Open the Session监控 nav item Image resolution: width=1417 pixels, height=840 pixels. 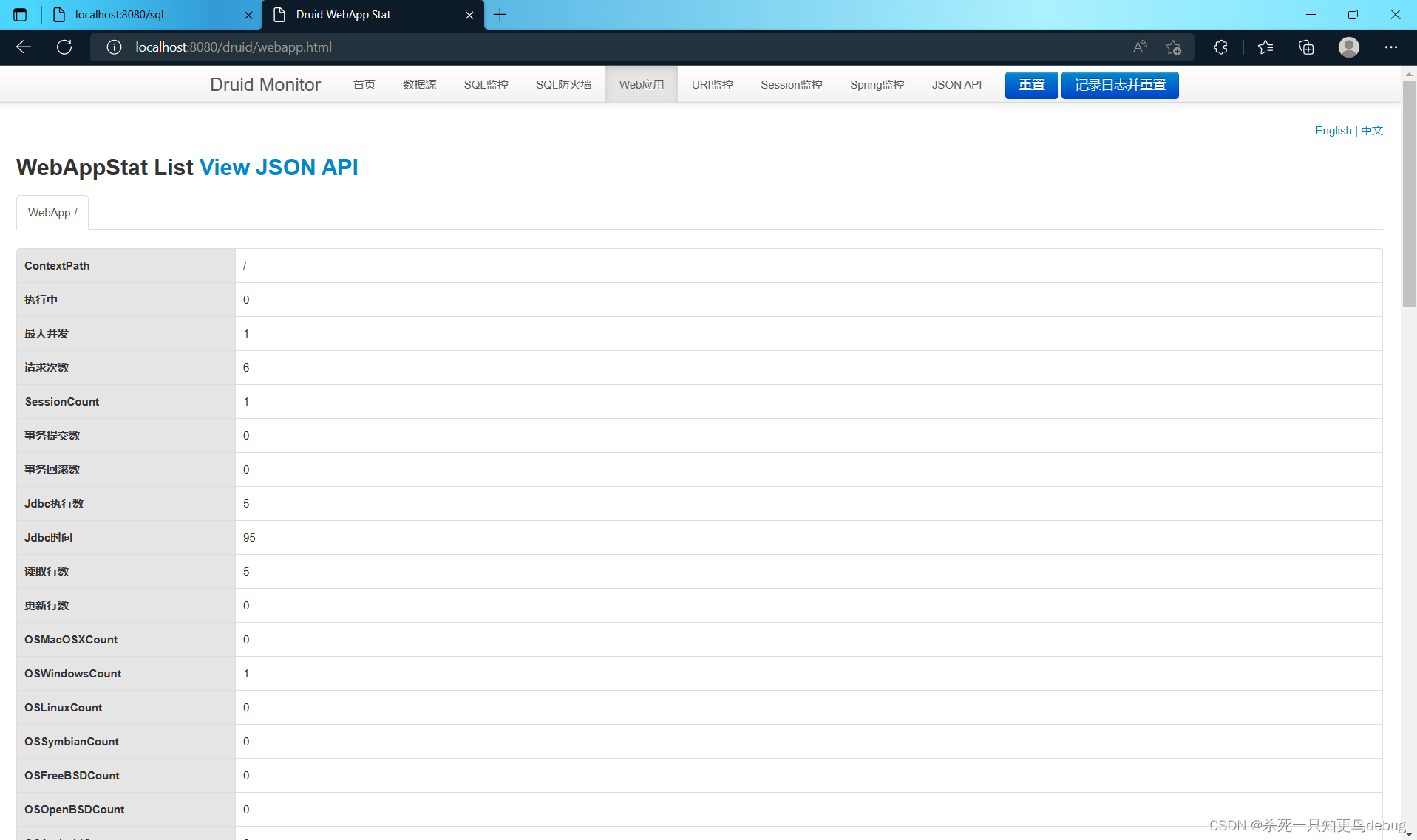792,84
